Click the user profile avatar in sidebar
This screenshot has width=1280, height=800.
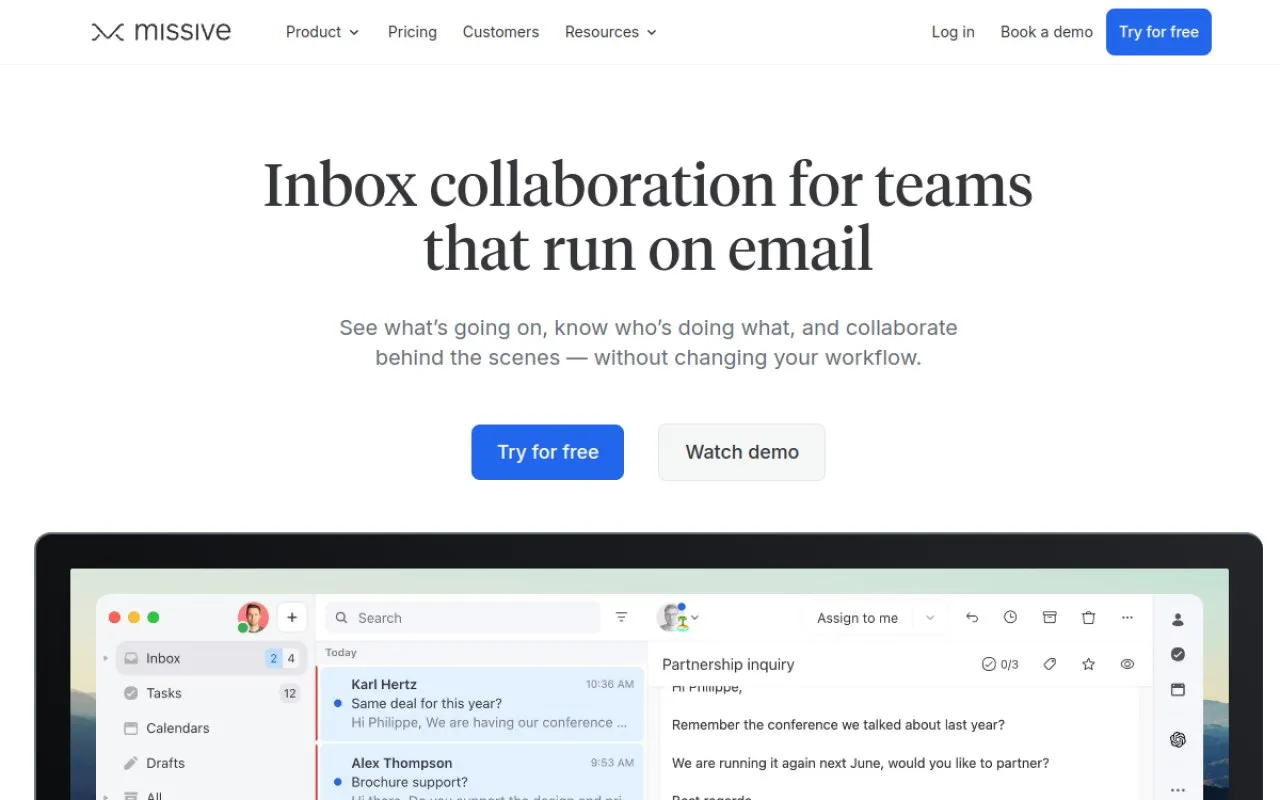point(253,618)
